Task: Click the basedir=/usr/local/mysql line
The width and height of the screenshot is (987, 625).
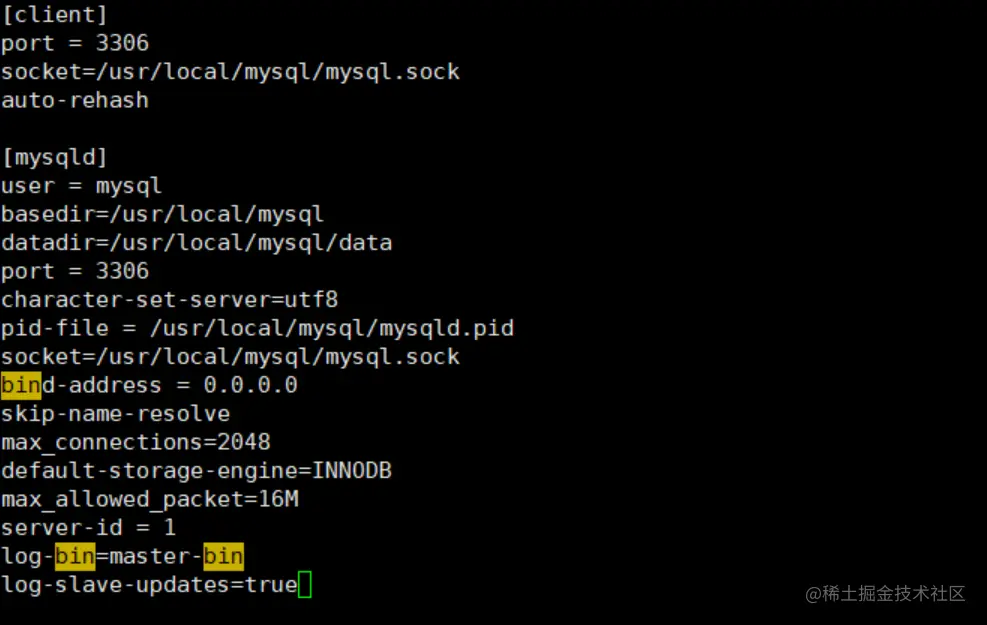Action: (x=162, y=214)
